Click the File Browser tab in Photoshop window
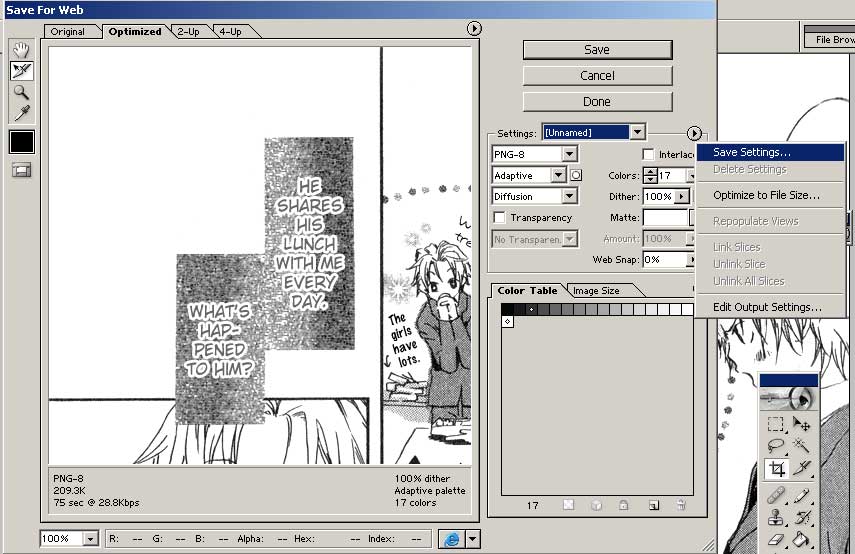This screenshot has height=554, width=855. [830, 39]
